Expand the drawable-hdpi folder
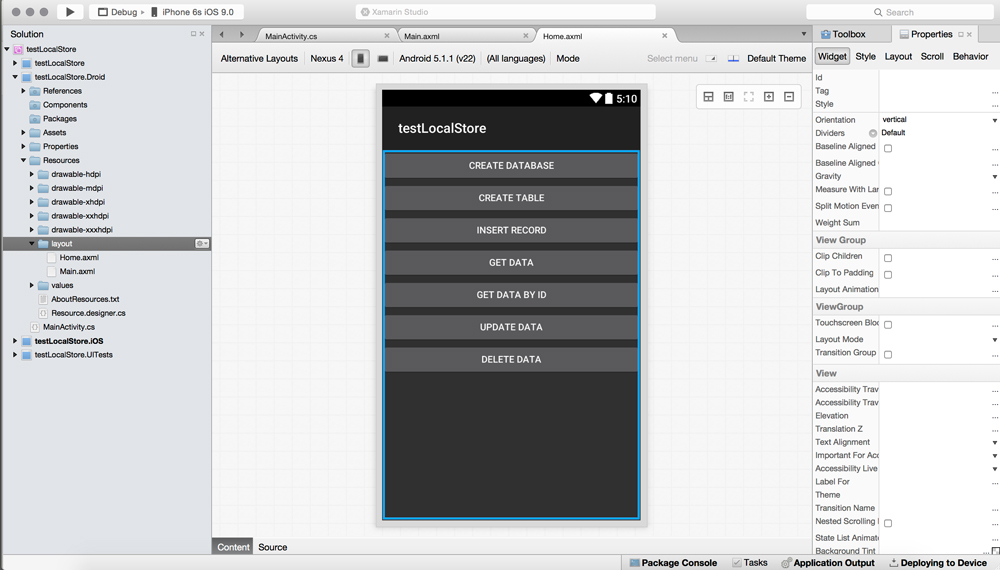Viewport: 1000px width, 570px height. pos(32,174)
